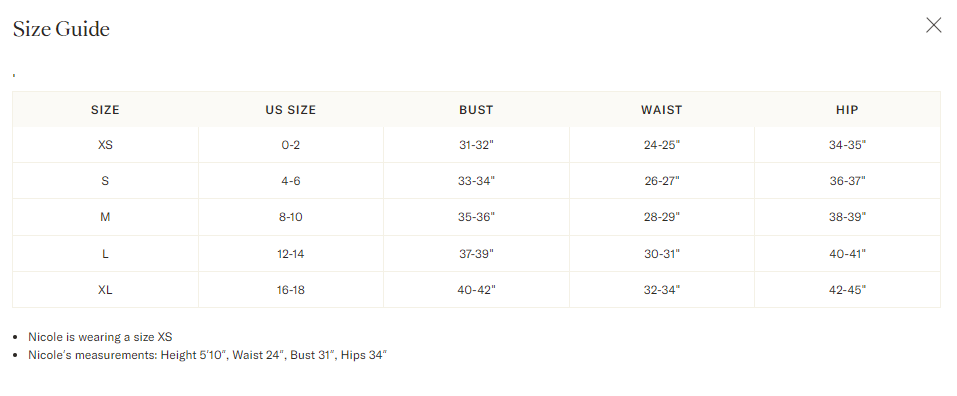957x396 pixels.
Task: Click the US size 12-14 cell
Action: (291, 254)
